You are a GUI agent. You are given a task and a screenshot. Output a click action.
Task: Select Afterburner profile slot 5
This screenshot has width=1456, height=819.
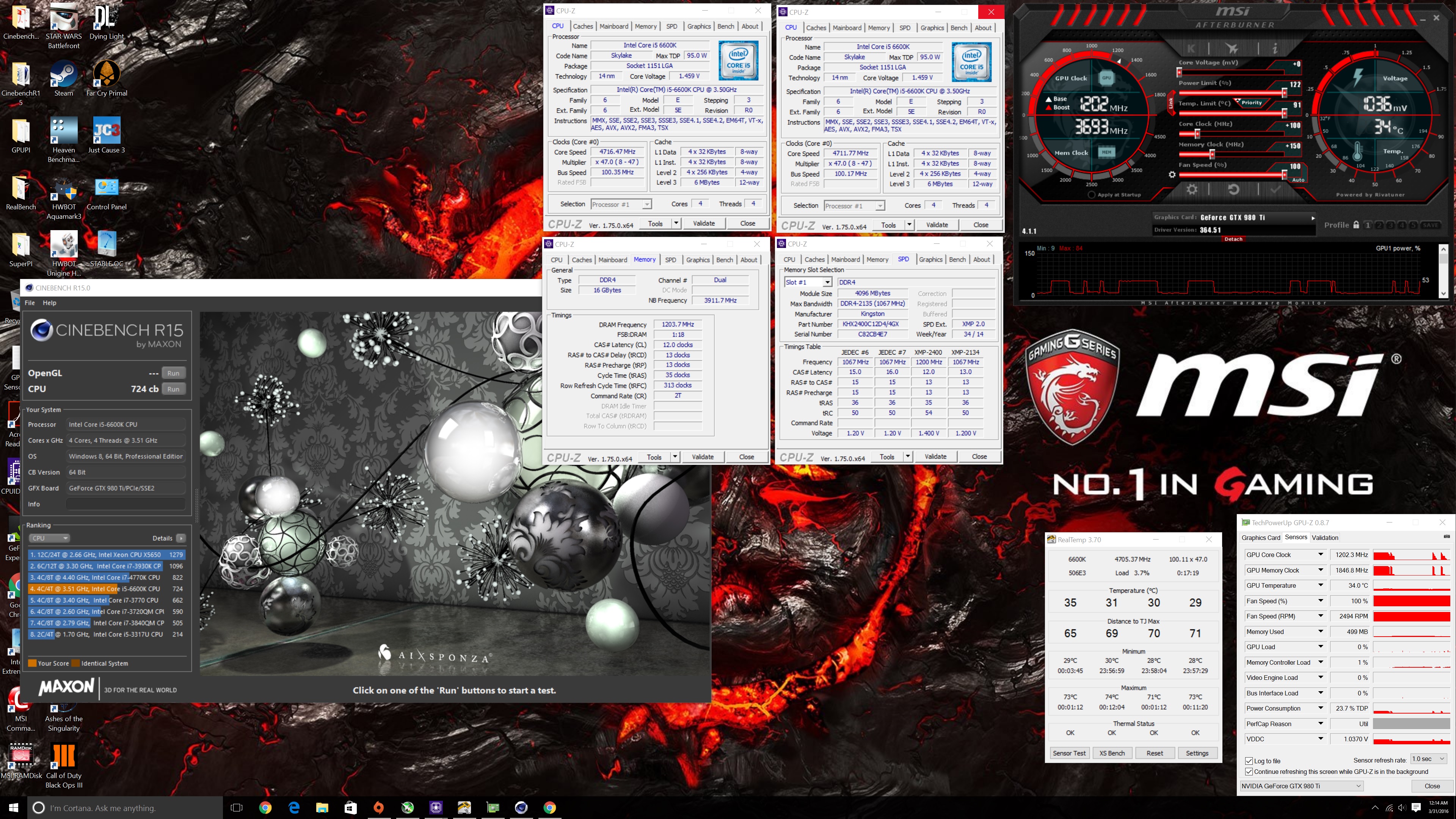(1413, 225)
